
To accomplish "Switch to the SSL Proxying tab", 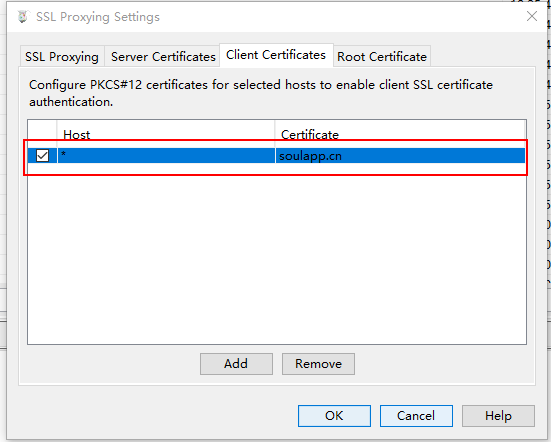I will [x=62, y=57].
